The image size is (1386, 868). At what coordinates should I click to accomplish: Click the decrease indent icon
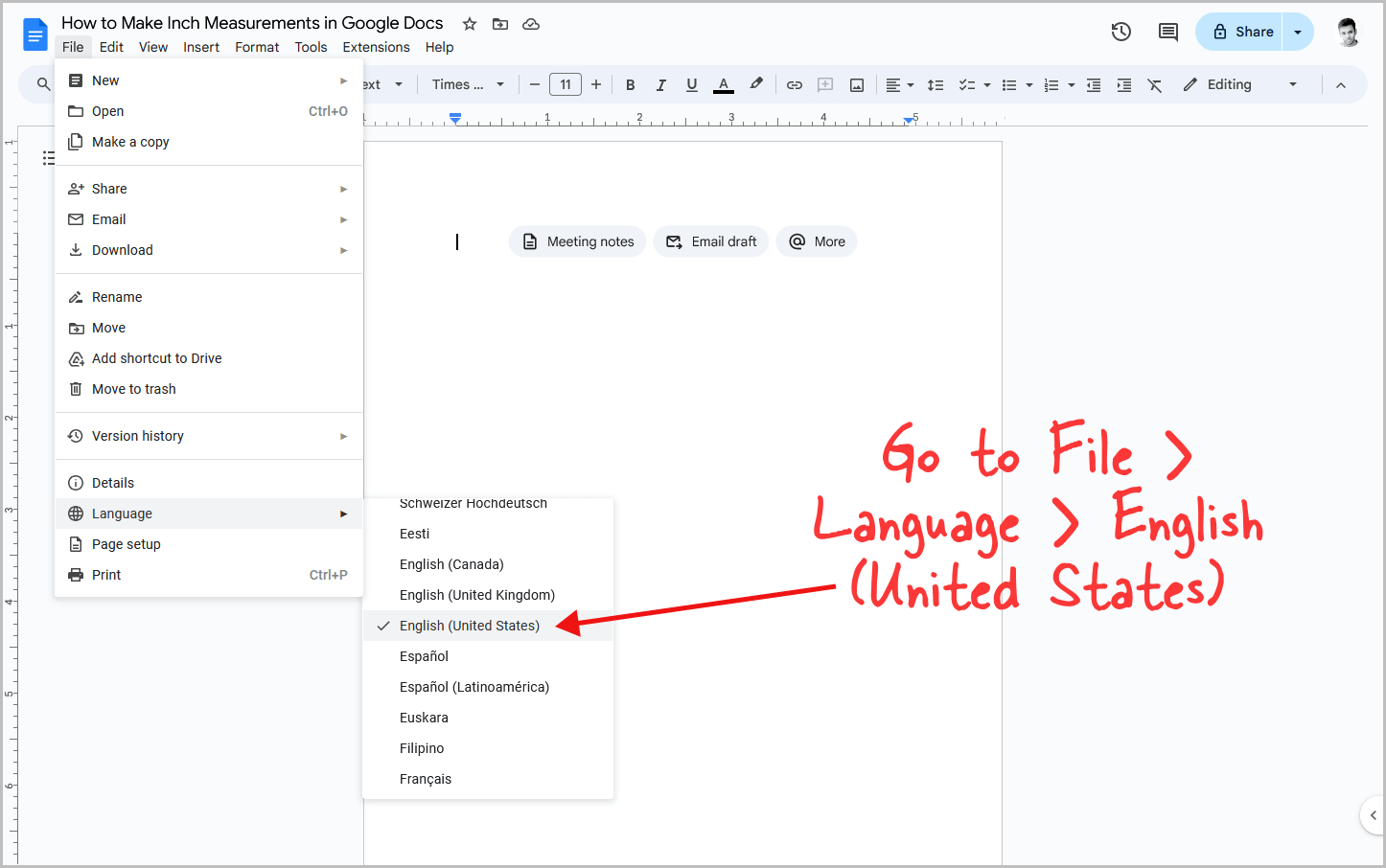(x=1094, y=84)
